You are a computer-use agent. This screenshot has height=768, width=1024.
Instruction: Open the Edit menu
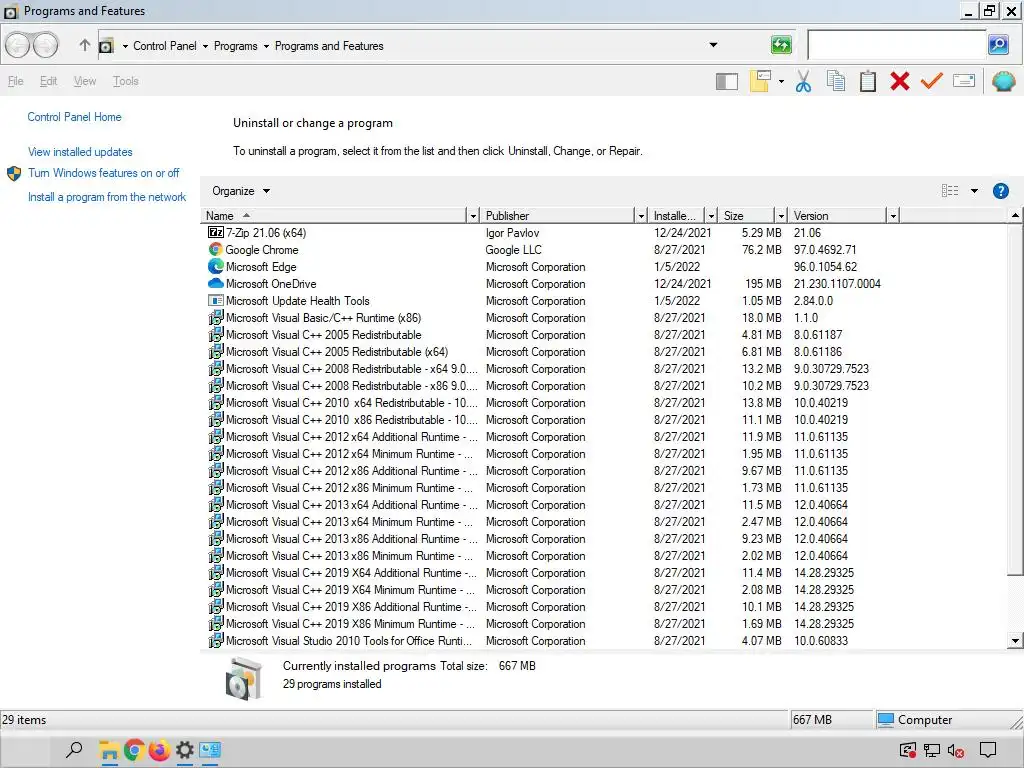click(48, 81)
